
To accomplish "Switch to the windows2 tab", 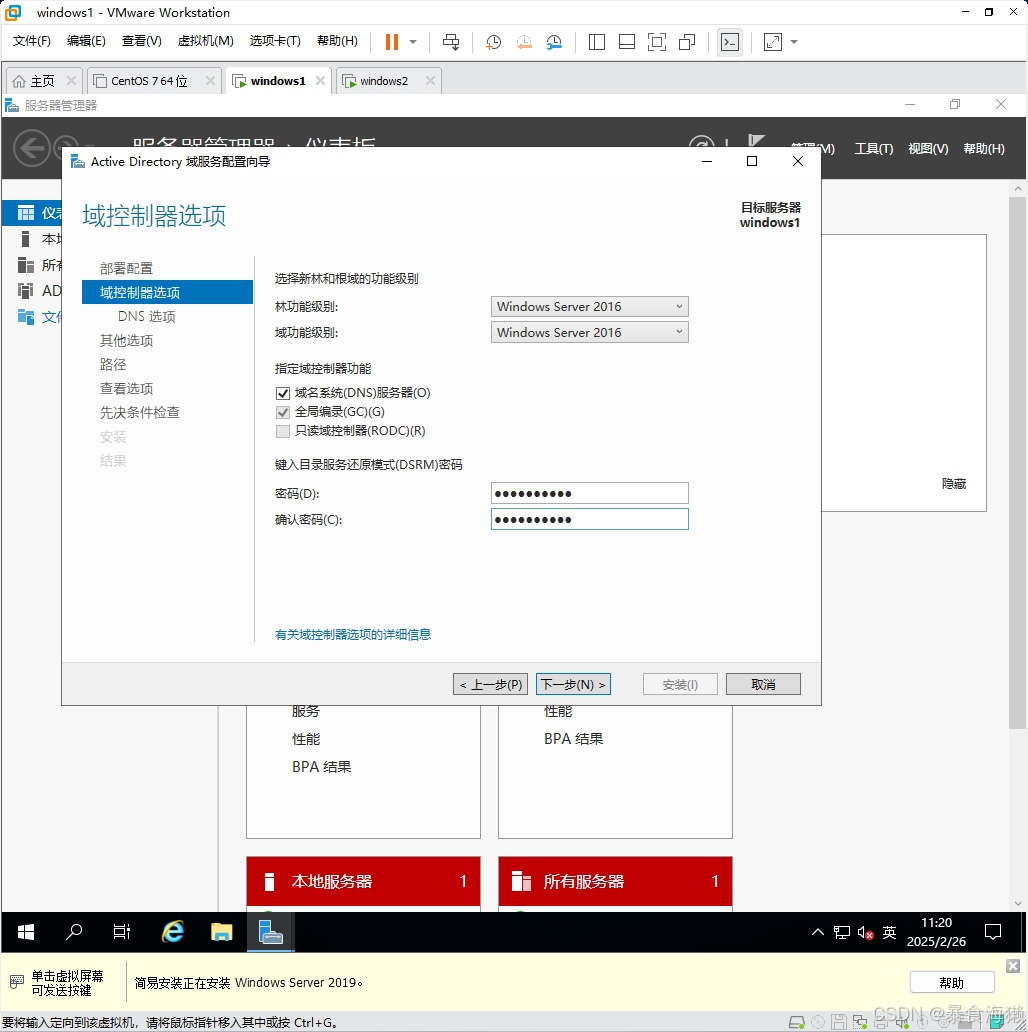I will coord(384,81).
